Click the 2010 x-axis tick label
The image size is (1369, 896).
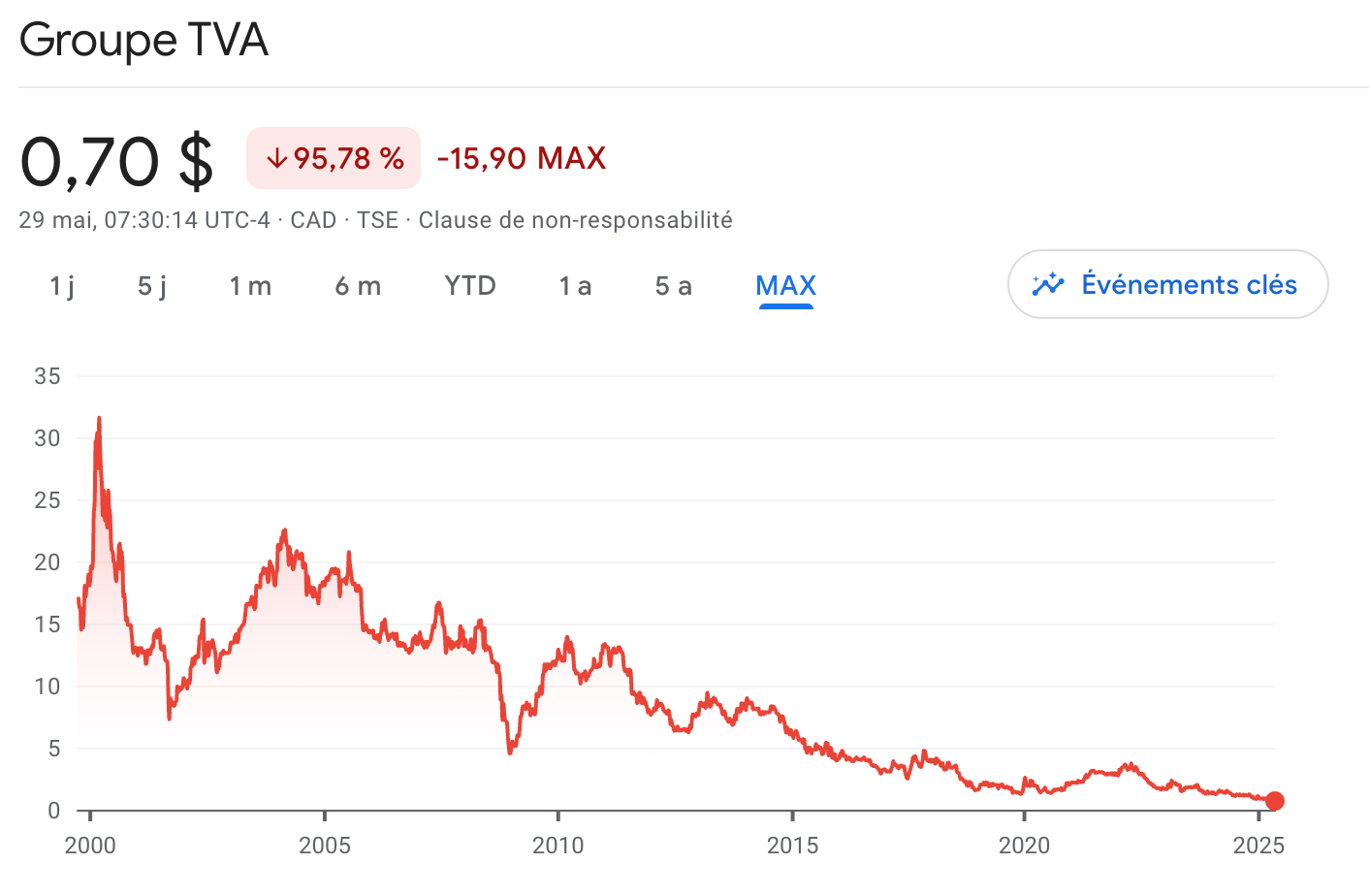pos(558,846)
